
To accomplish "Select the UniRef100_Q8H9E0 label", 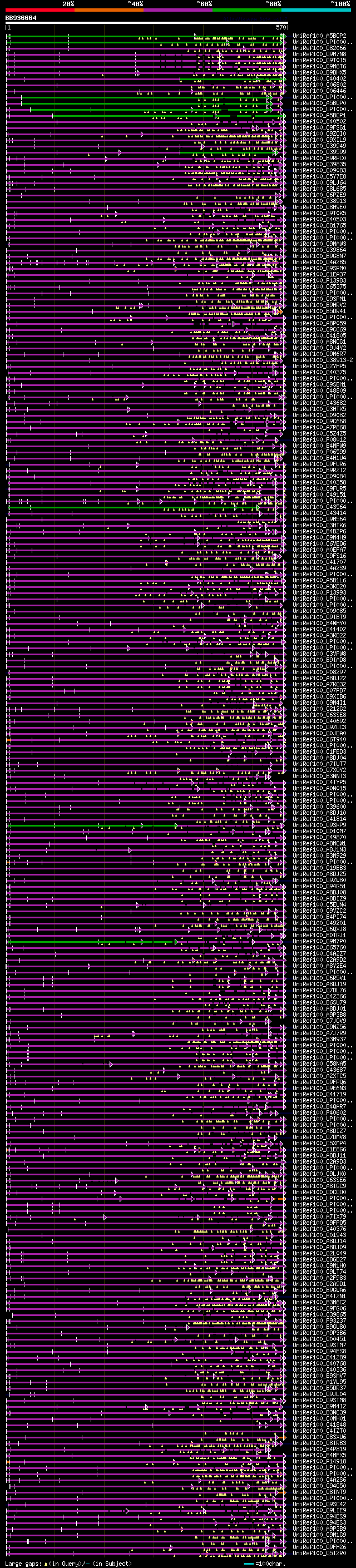I will (319, 207).
